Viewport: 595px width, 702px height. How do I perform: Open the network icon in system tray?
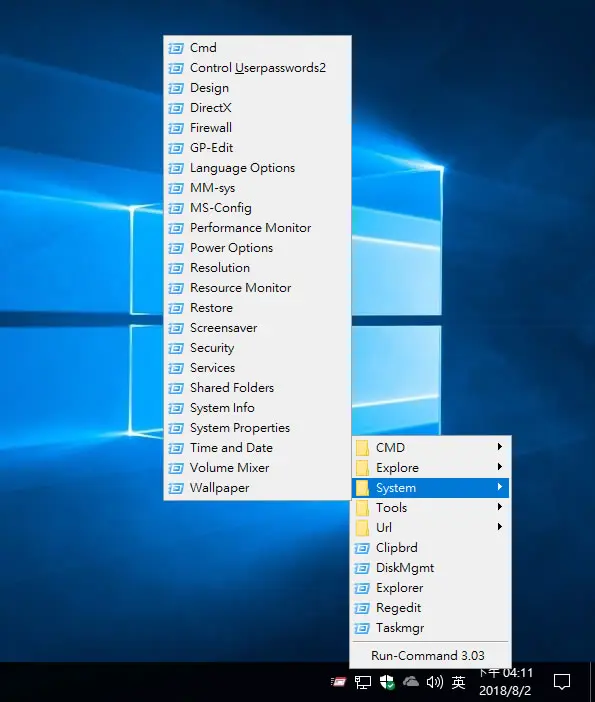click(x=363, y=682)
